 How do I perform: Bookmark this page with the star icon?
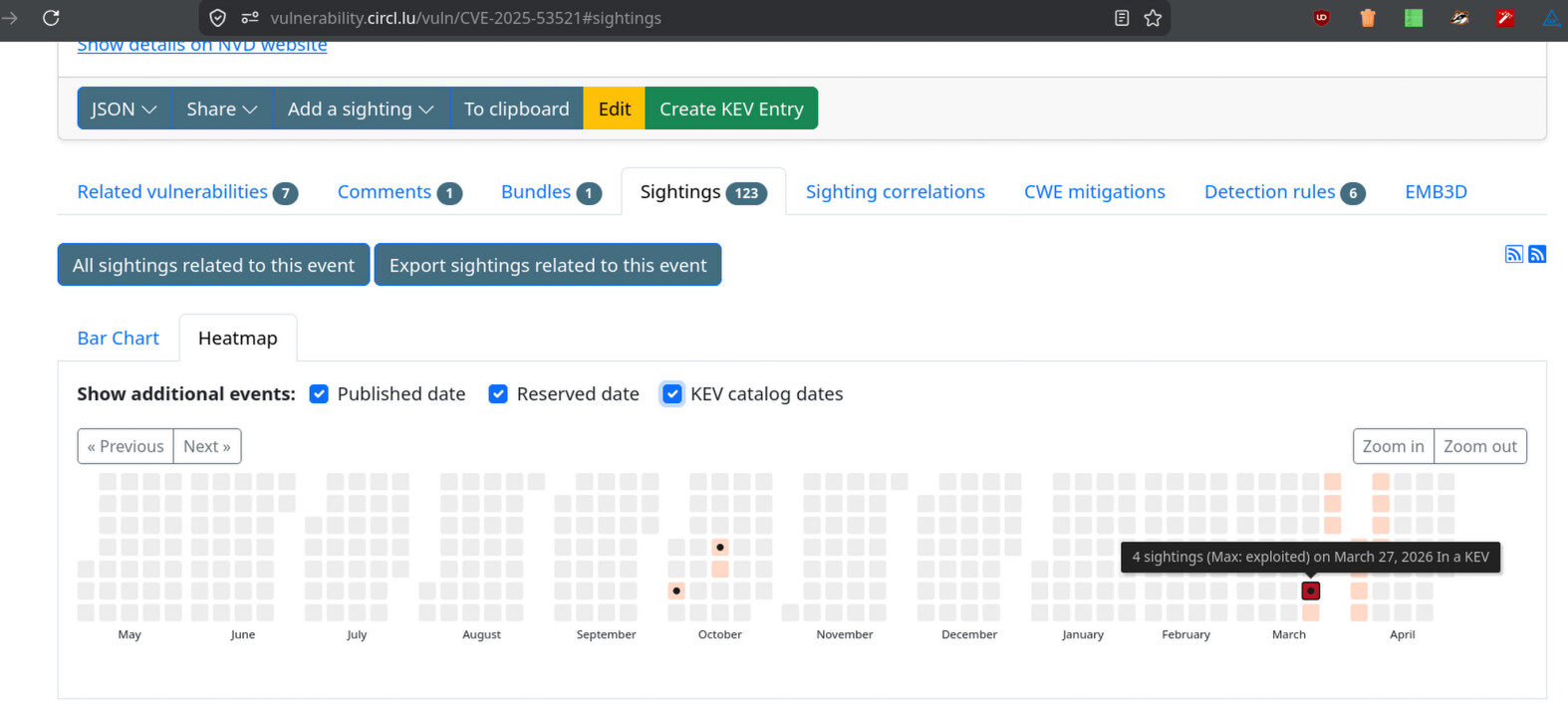click(x=1153, y=18)
